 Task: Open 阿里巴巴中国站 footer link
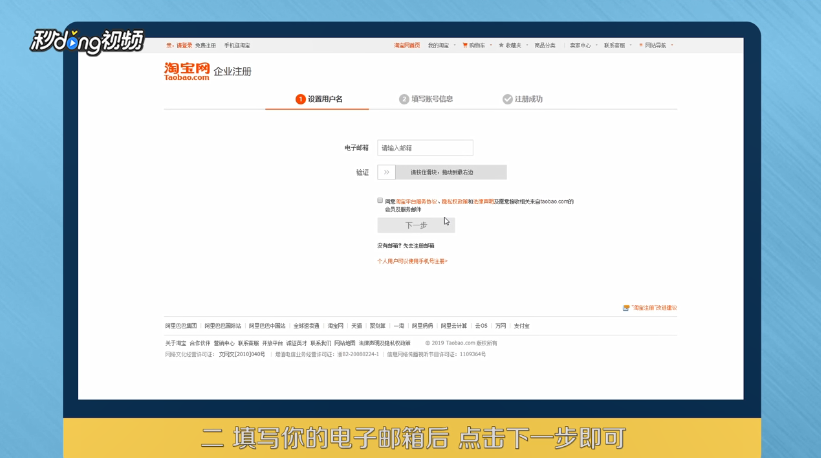click(x=267, y=326)
